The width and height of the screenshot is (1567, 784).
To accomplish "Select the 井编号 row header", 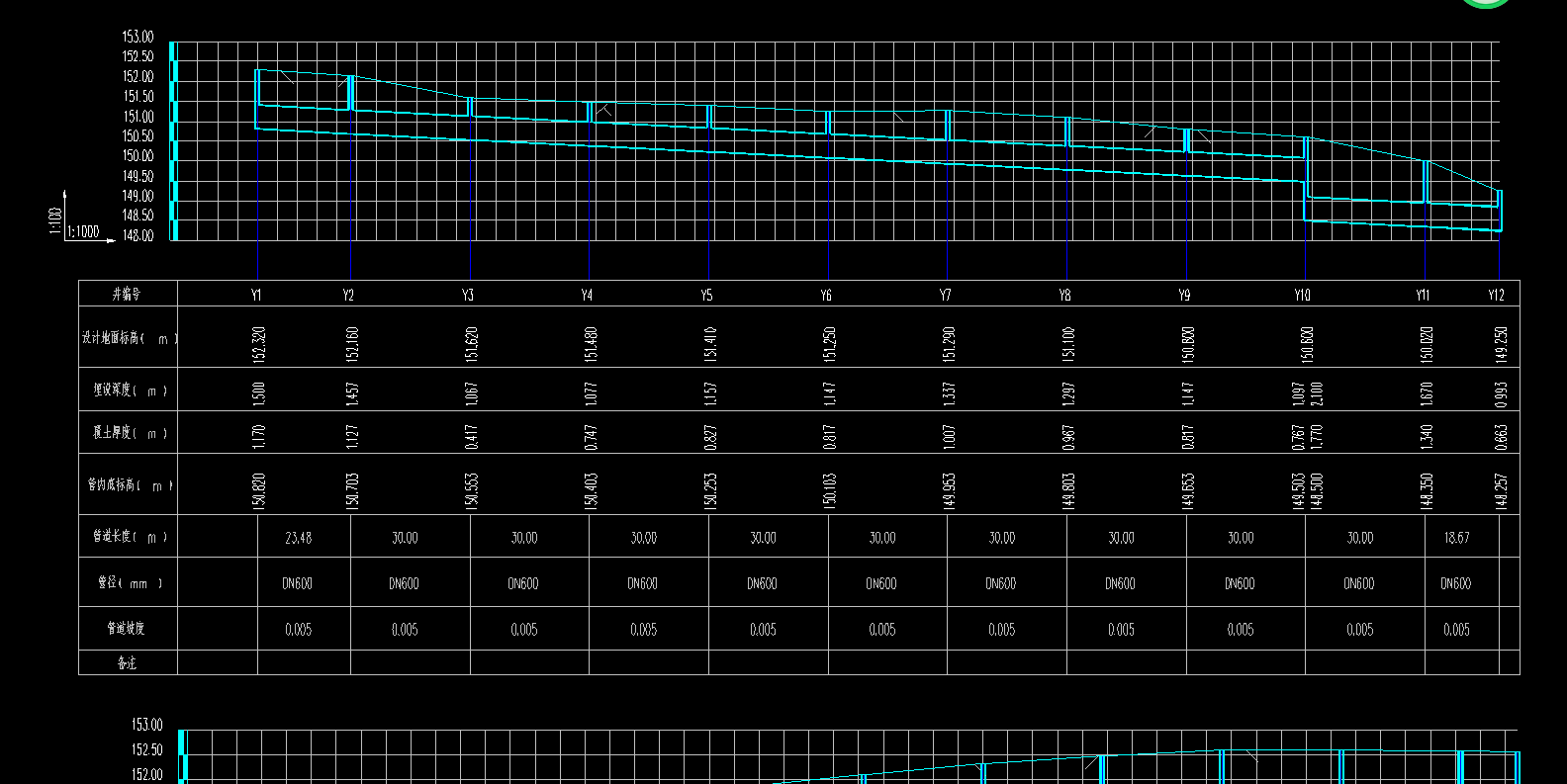I will point(127,294).
